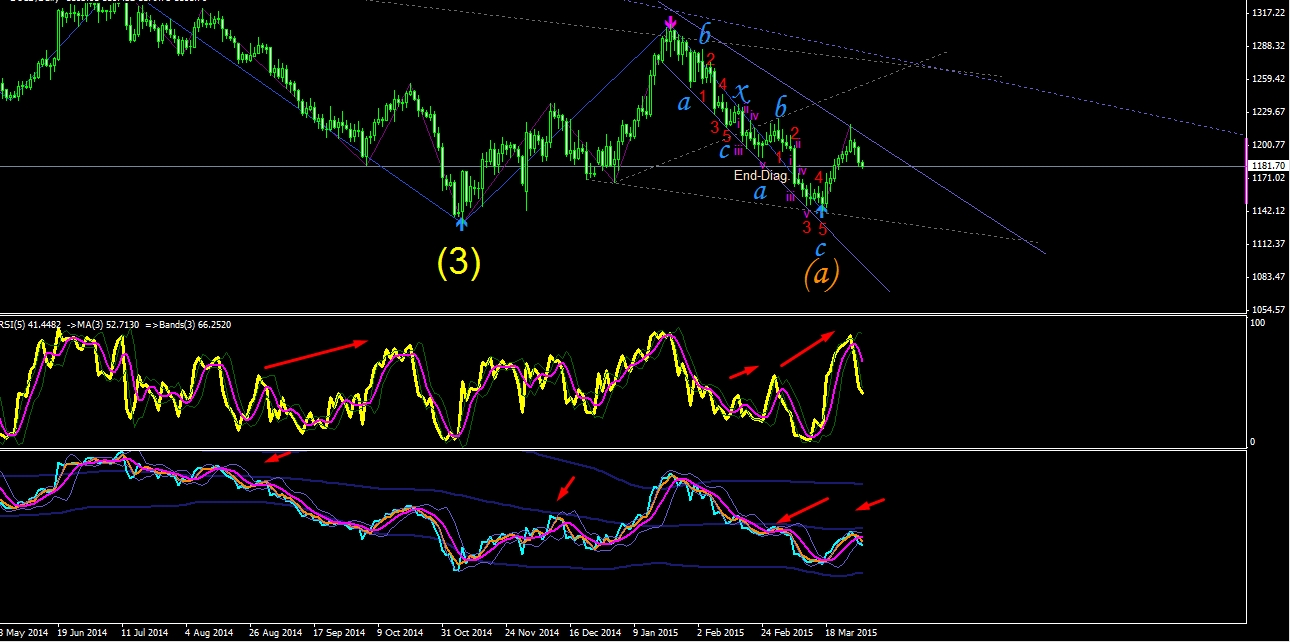Select the magenta down arrow at chart peak
This screenshot has width=1290, height=642.
[x=669, y=22]
